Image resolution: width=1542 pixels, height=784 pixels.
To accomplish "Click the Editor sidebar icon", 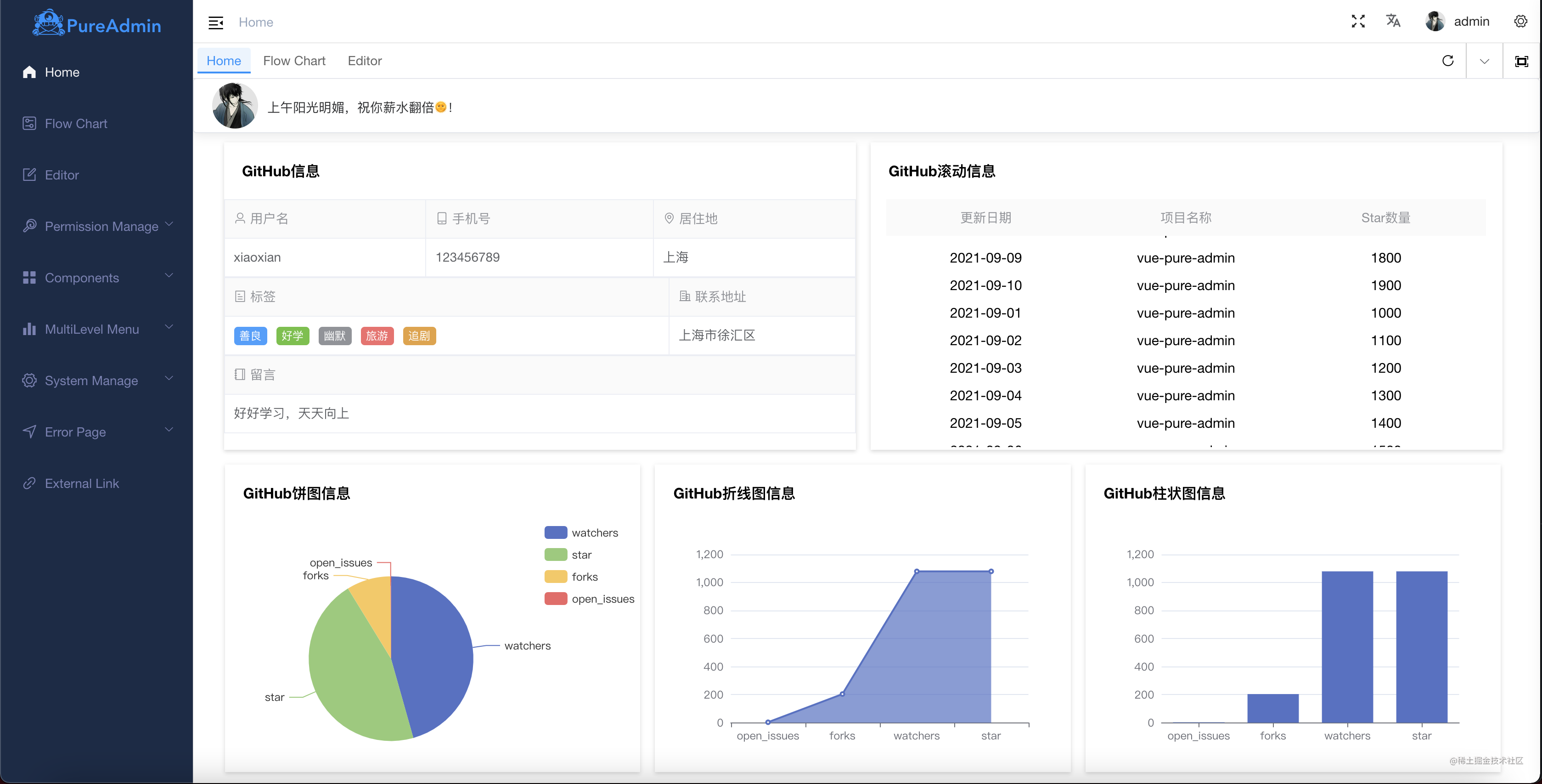I will [29, 175].
